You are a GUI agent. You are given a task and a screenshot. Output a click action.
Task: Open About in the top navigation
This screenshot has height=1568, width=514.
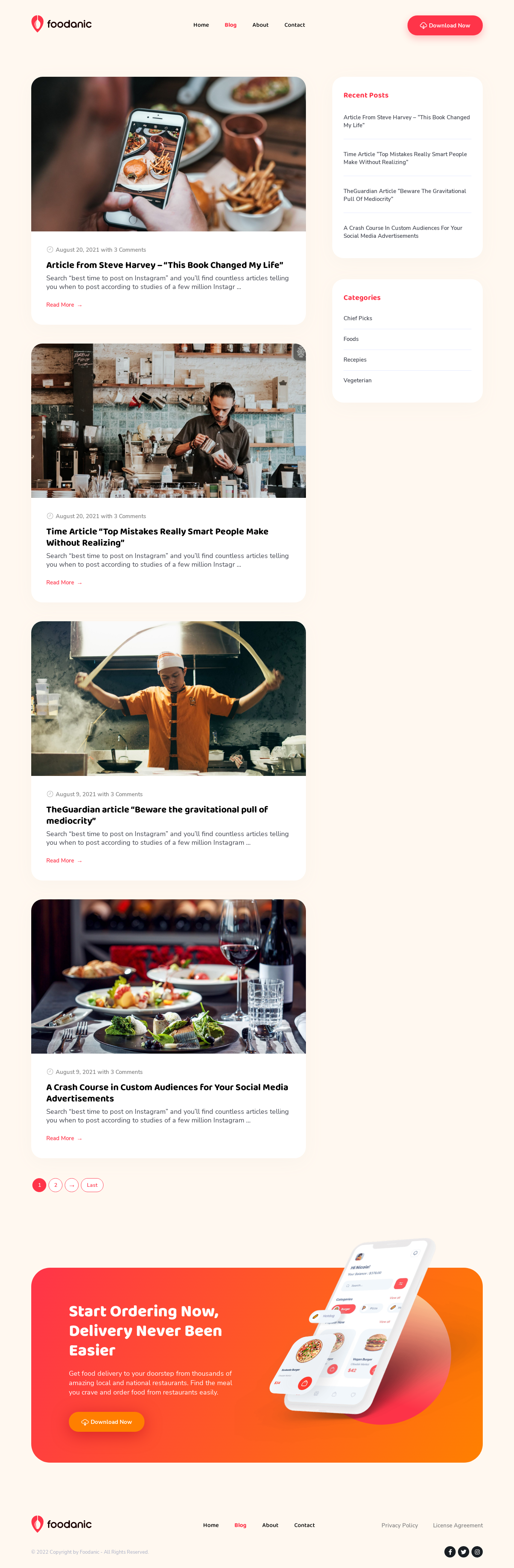[x=260, y=25]
